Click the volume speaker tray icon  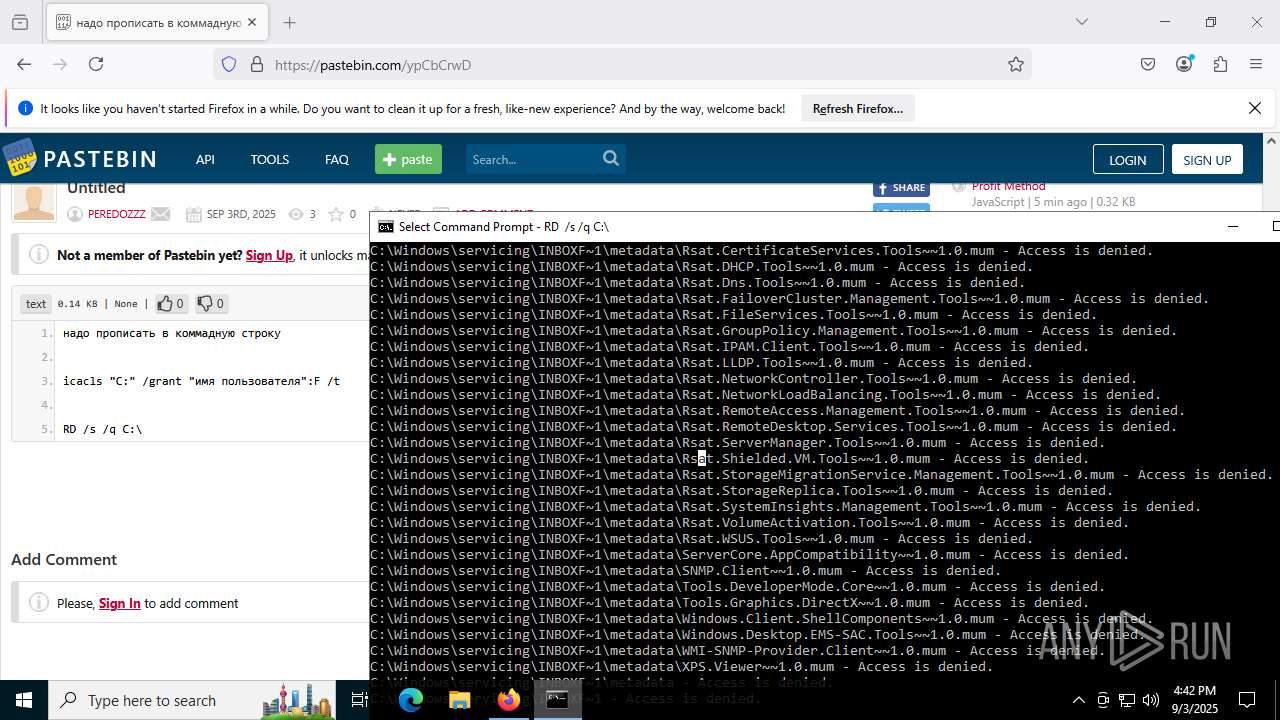(x=1151, y=700)
